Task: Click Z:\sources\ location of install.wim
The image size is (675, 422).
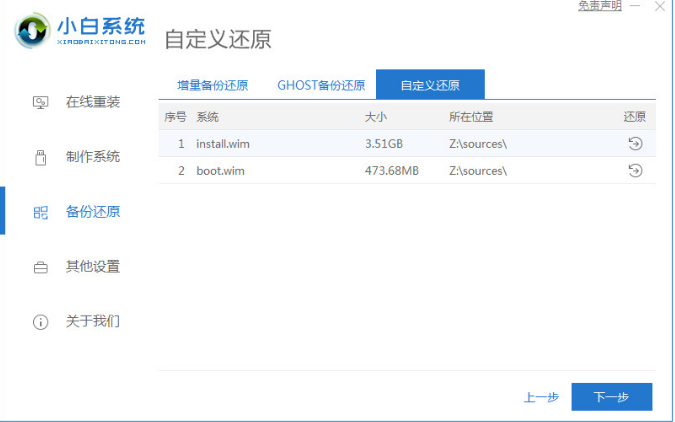Action: coord(478,144)
